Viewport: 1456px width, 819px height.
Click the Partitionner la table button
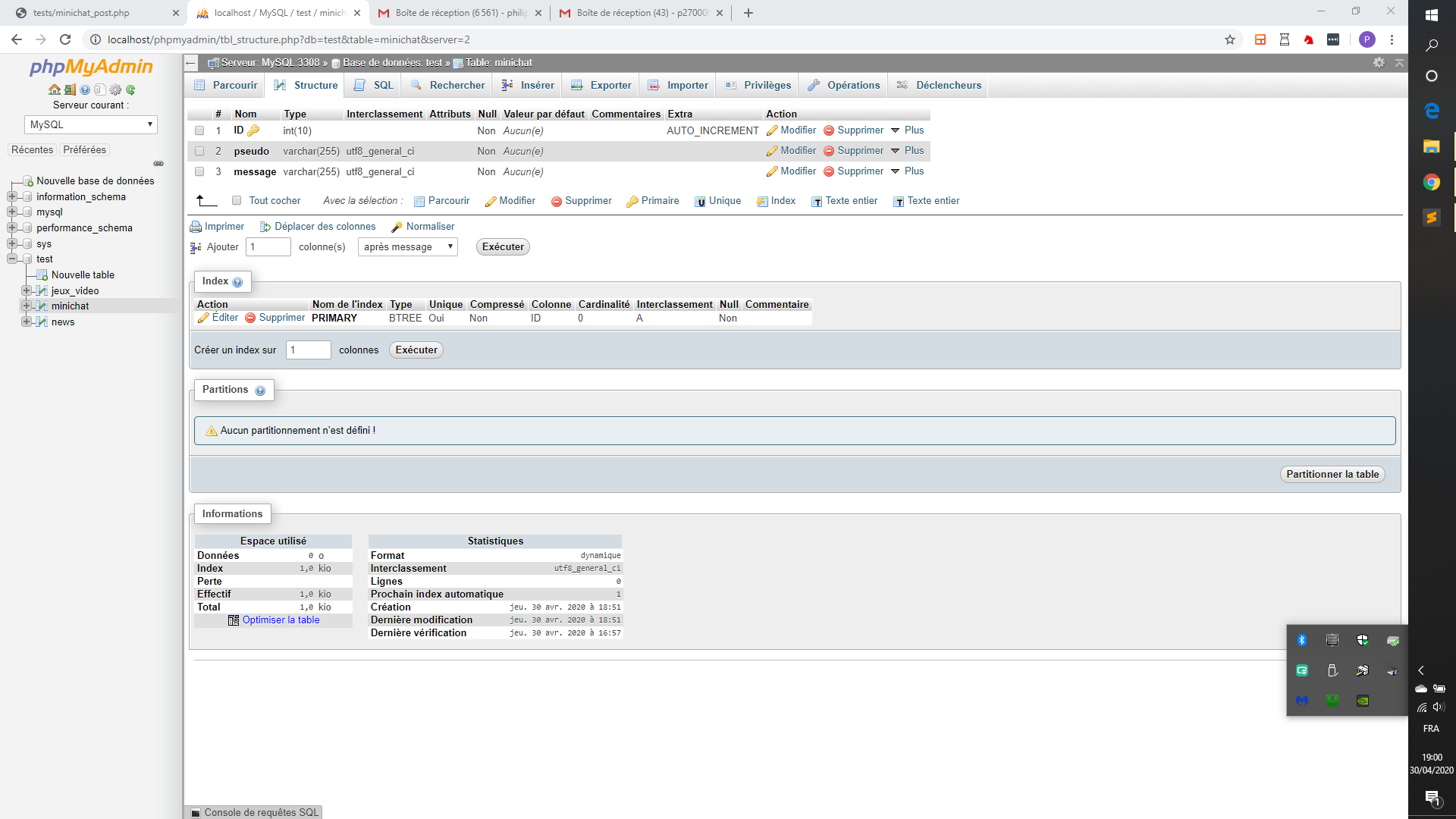pyautogui.click(x=1332, y=474)
